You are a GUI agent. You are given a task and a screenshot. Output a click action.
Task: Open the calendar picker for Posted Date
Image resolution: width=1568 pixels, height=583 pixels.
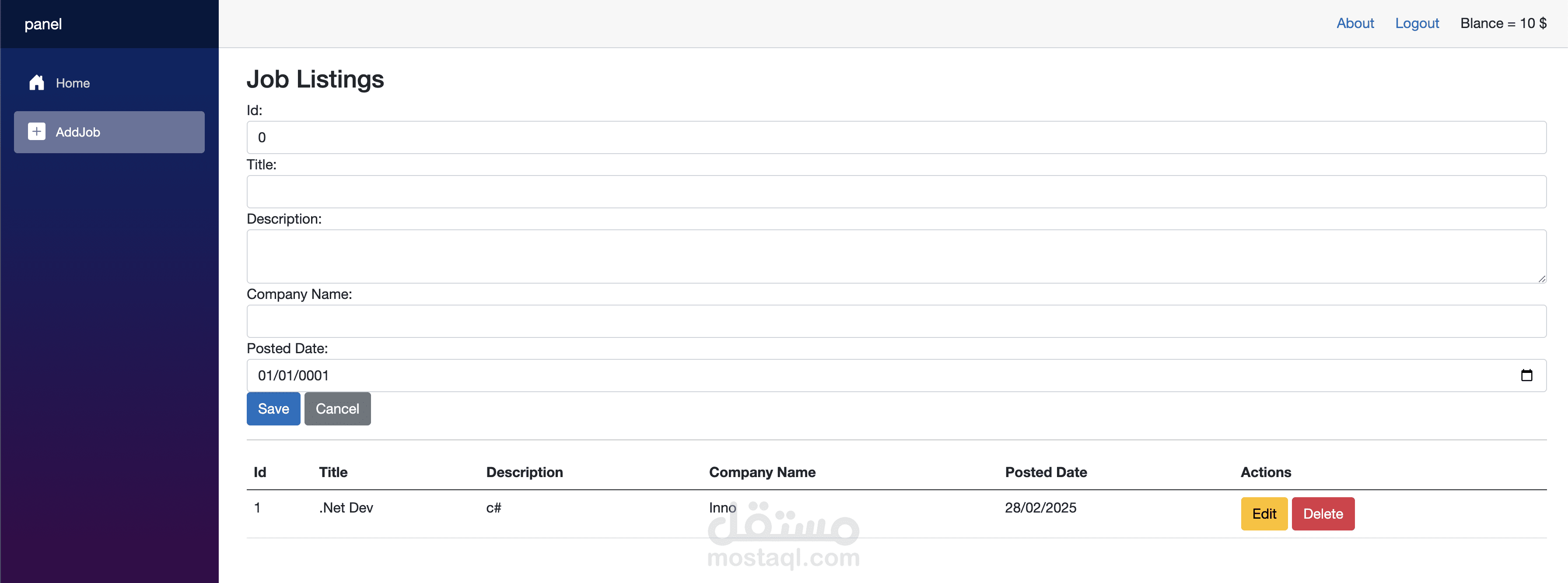(1526, 375)
